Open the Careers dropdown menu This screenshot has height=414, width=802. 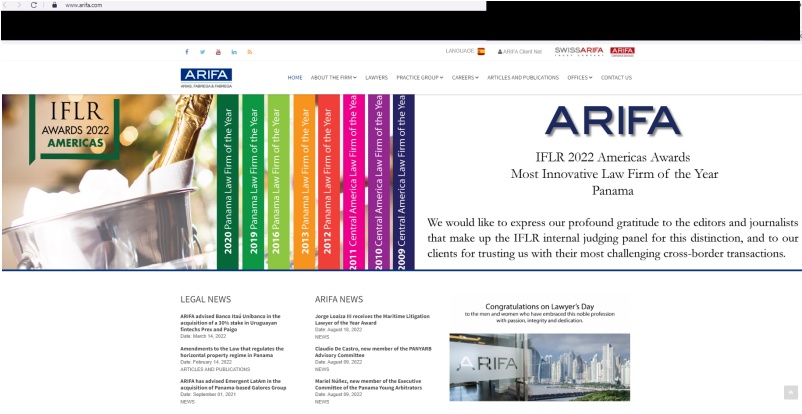coord(465,77)
